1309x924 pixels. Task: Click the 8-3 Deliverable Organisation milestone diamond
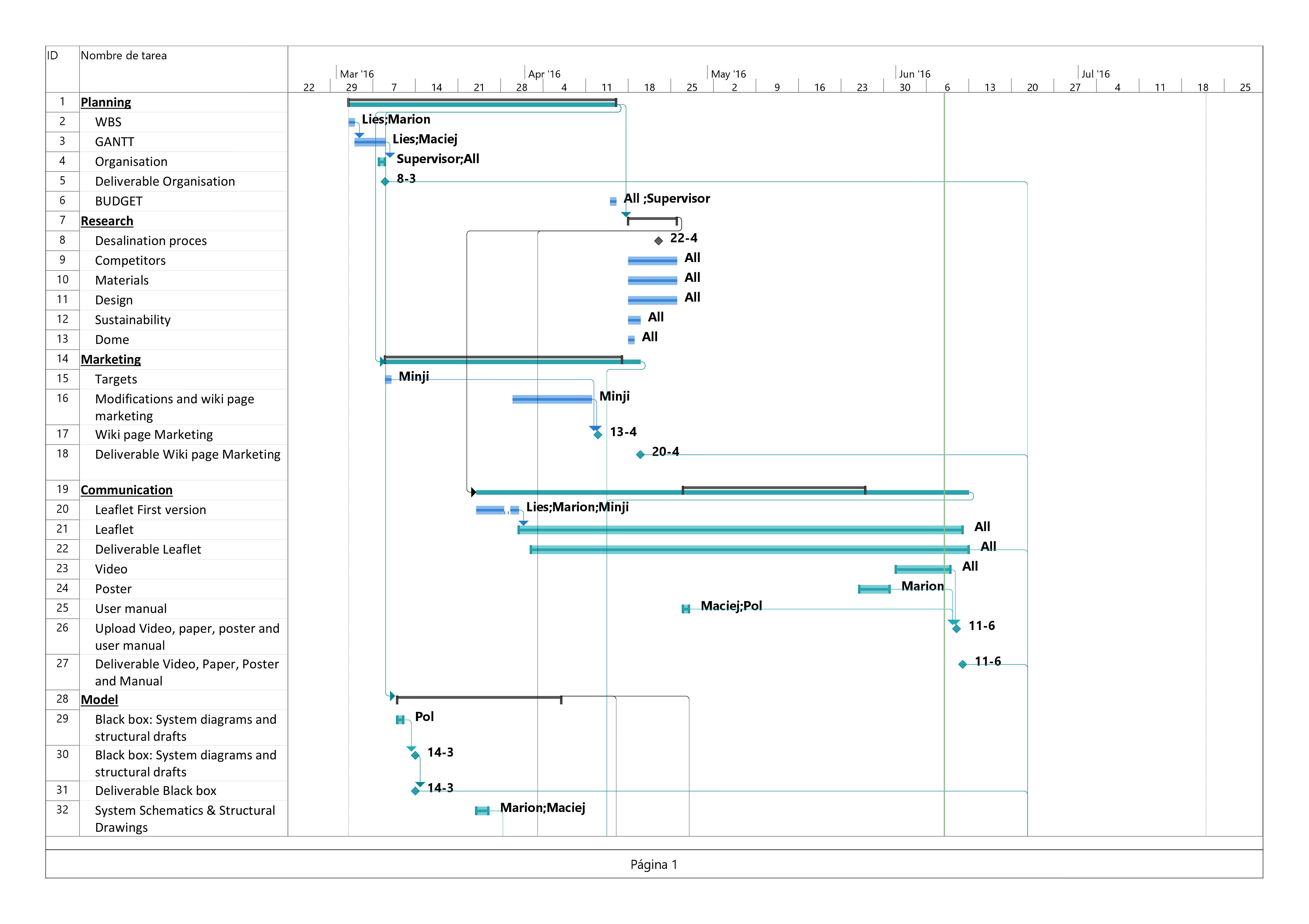tap(385, 181)
